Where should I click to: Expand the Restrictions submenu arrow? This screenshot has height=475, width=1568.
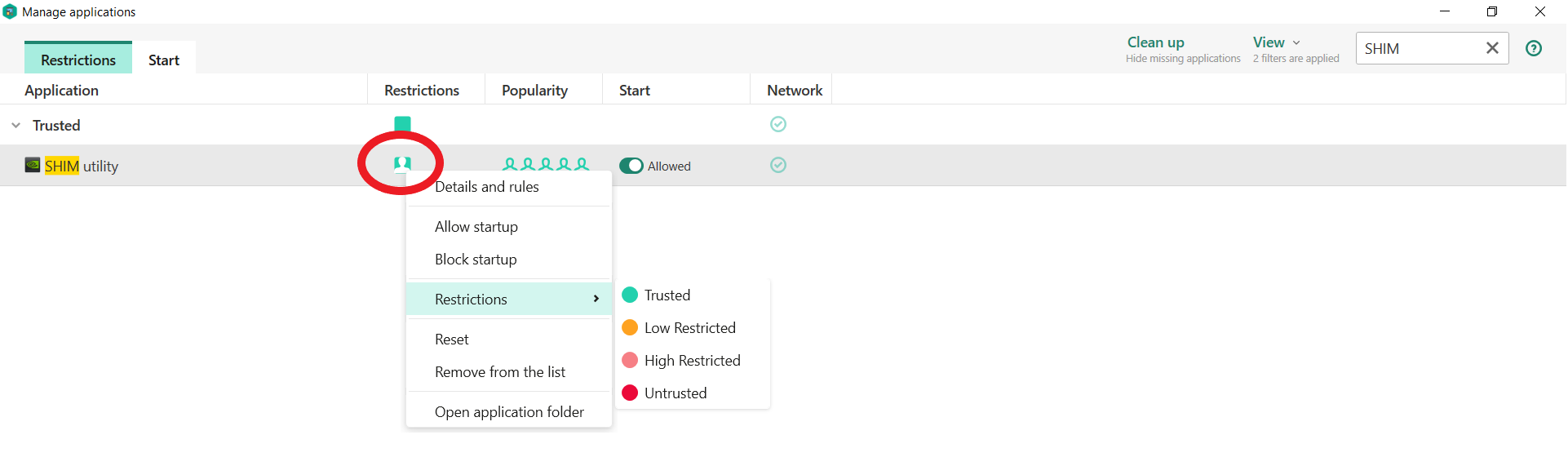(596, 299)
